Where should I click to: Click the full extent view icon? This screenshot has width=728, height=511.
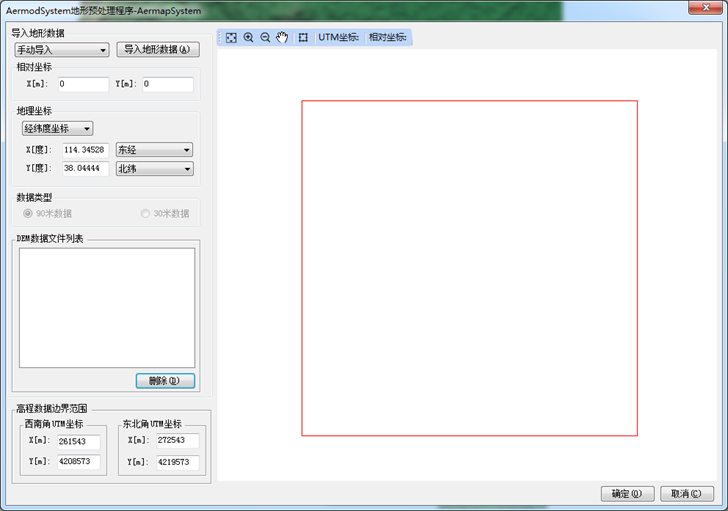[x=231, y=37]
